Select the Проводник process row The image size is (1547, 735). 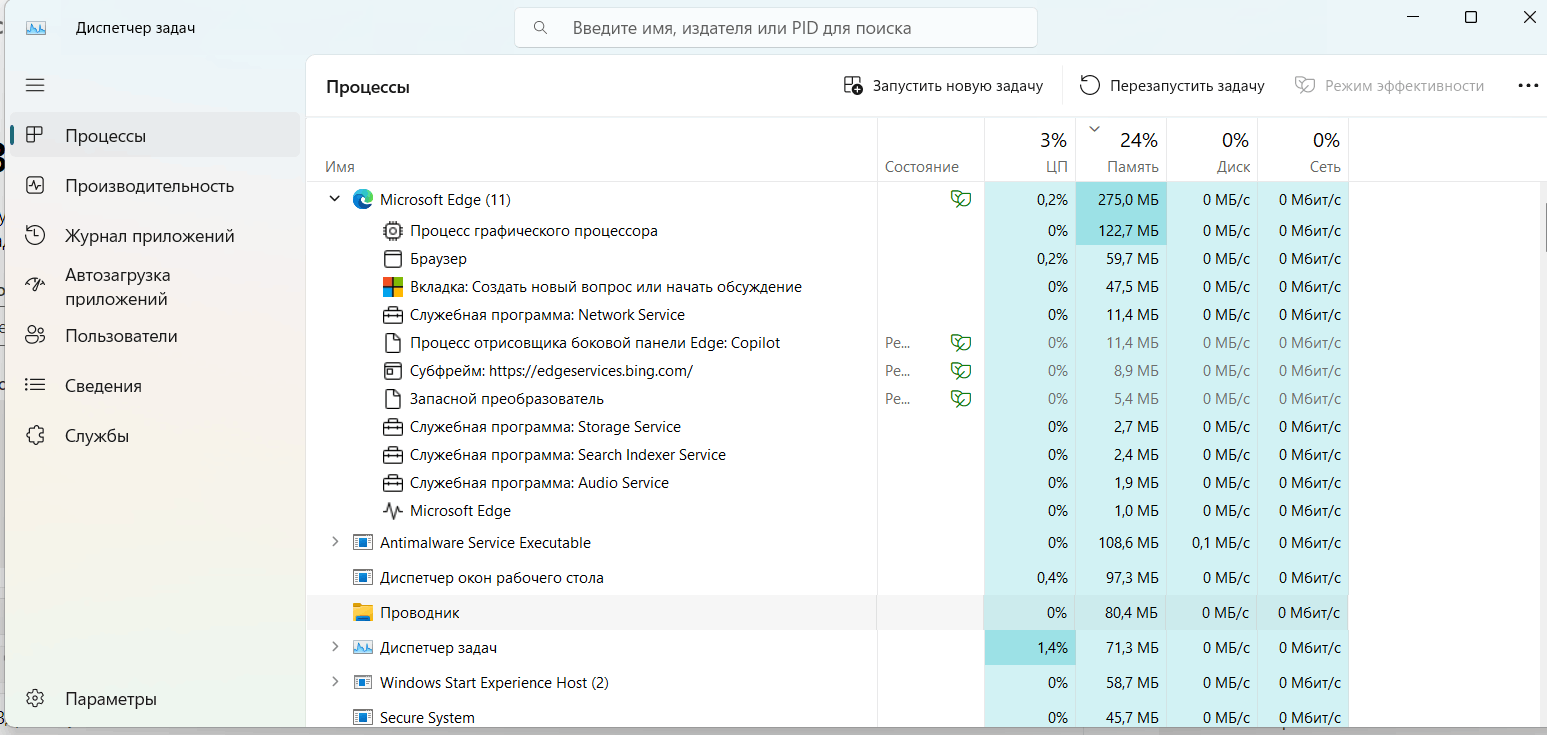click(827, 613)
